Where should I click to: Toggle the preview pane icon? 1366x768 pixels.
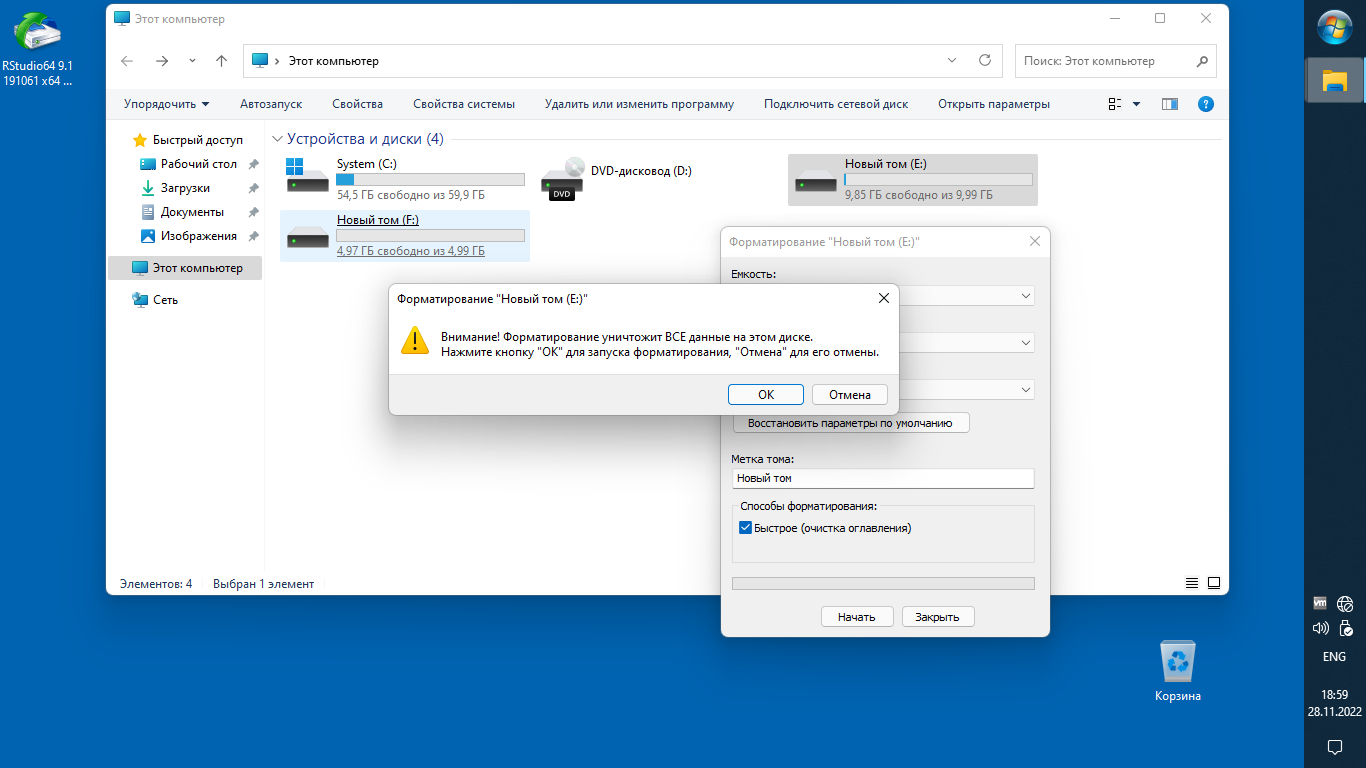pos(1169,104)
